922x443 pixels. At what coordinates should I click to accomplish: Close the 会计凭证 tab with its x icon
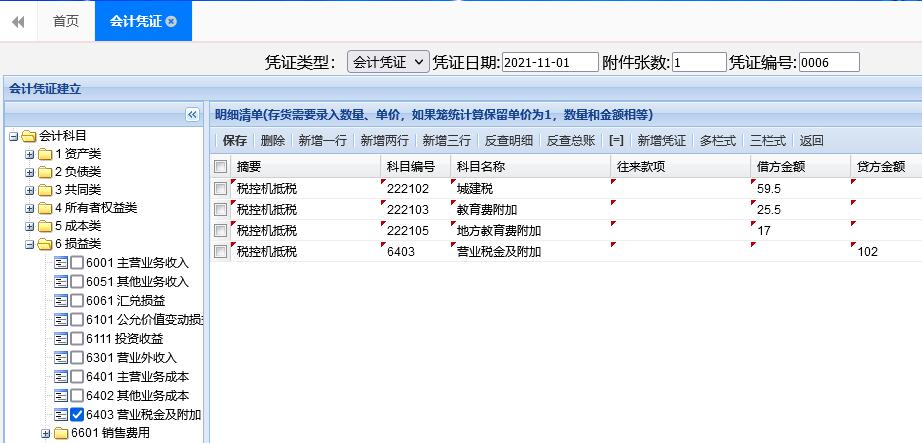[x=171, y=21]
